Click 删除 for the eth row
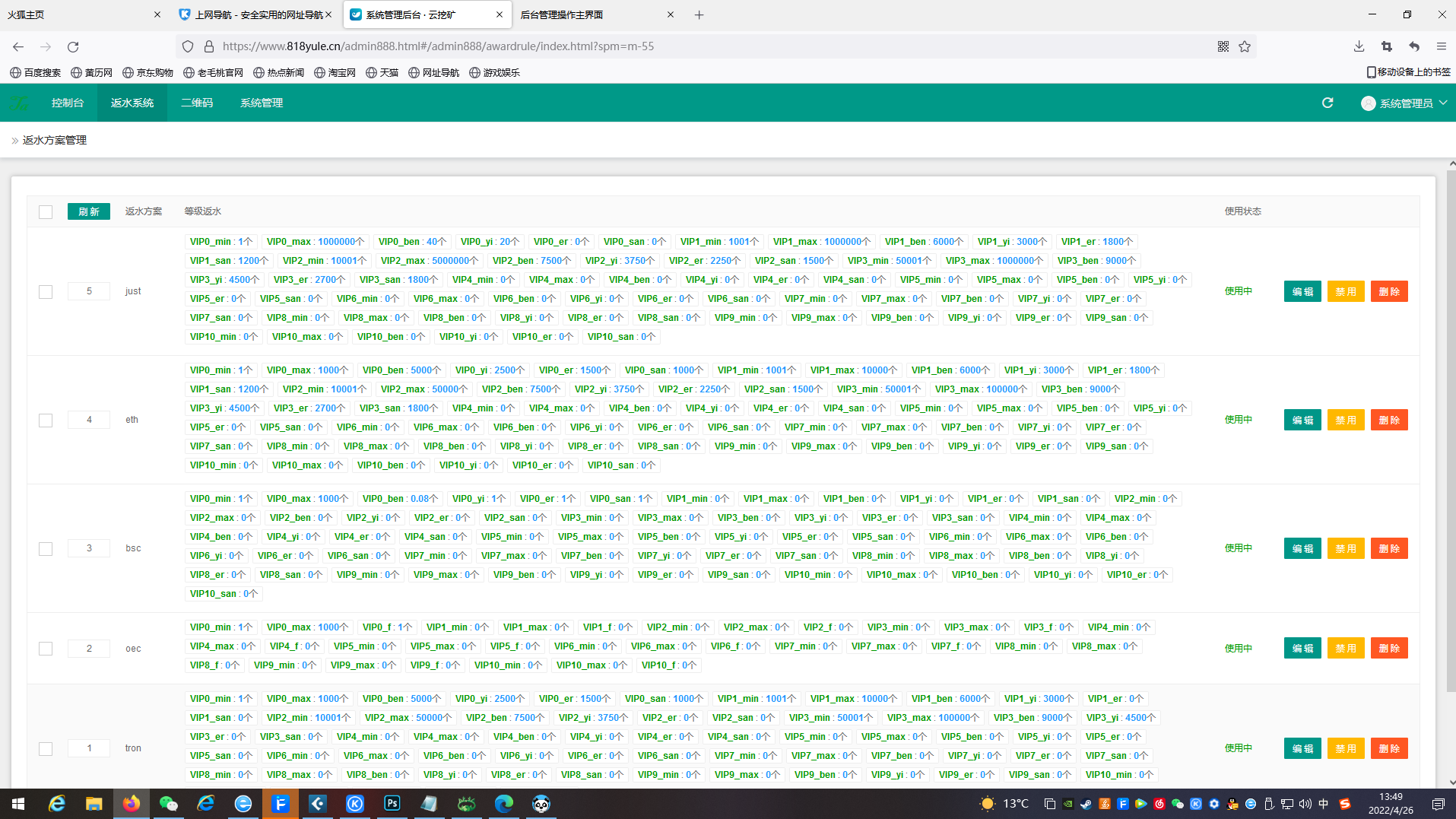 click(1389, 420)
